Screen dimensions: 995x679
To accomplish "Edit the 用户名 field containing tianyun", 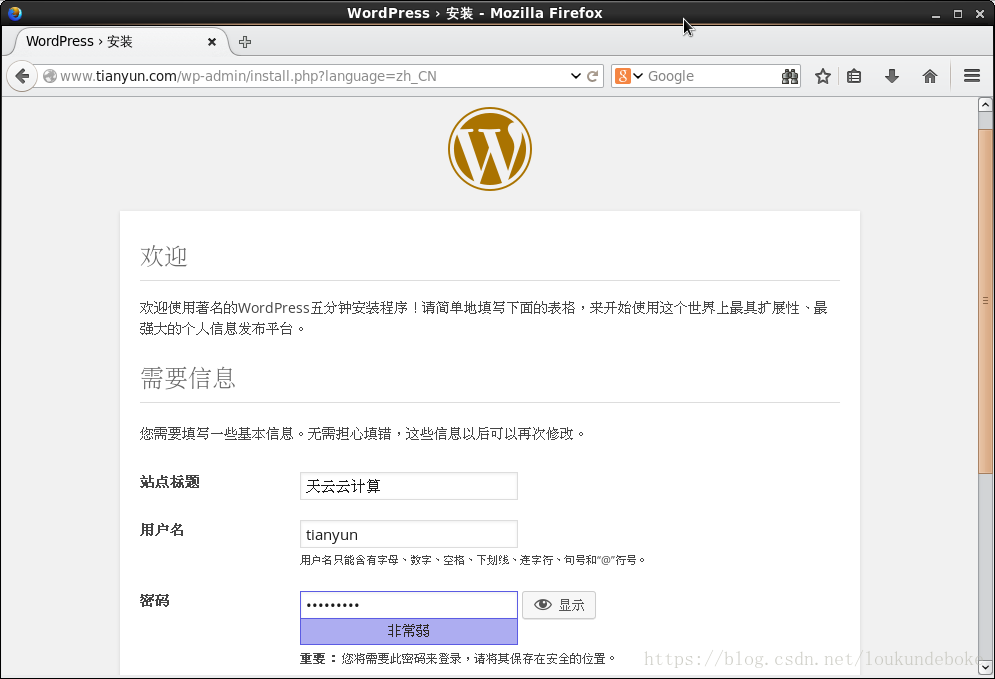I will pos(409,534).
